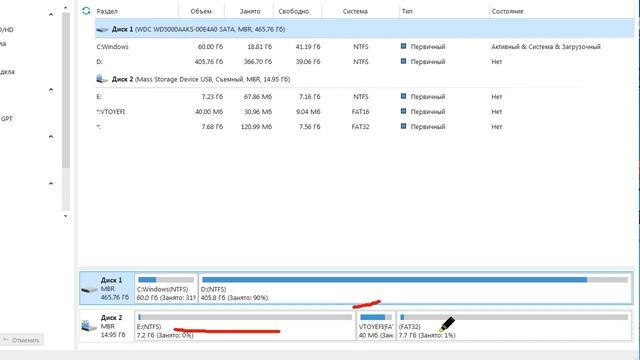640x360 pixels.
Task: Click the 39.06 Гб free cell
Action: pyautogui.click(x=308, y=62)
